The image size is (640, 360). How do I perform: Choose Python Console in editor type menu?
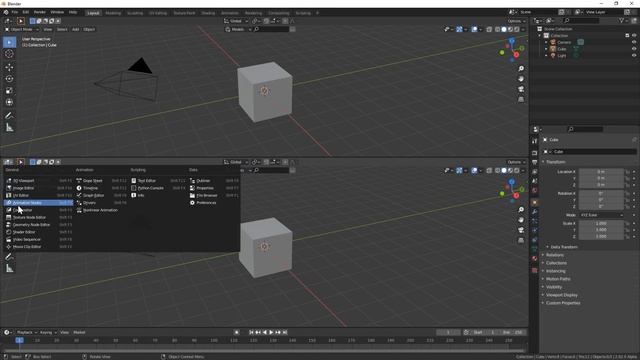pyautogui.click(x=158, y=188)
